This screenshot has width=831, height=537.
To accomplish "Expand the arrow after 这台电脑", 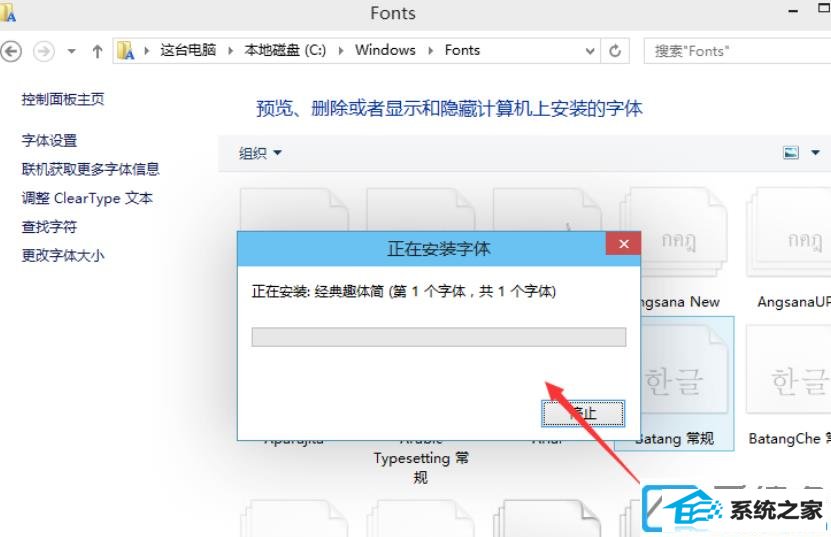I will tap(231, 50).
